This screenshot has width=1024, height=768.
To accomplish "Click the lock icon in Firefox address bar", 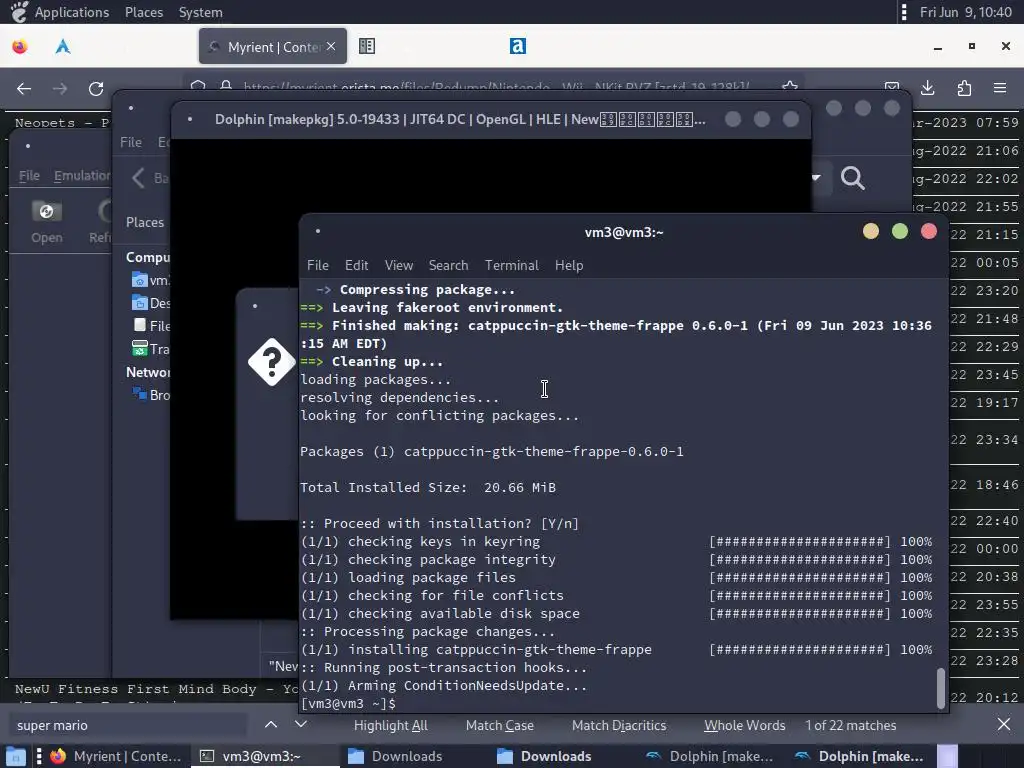I will click(x=226, y=86).
